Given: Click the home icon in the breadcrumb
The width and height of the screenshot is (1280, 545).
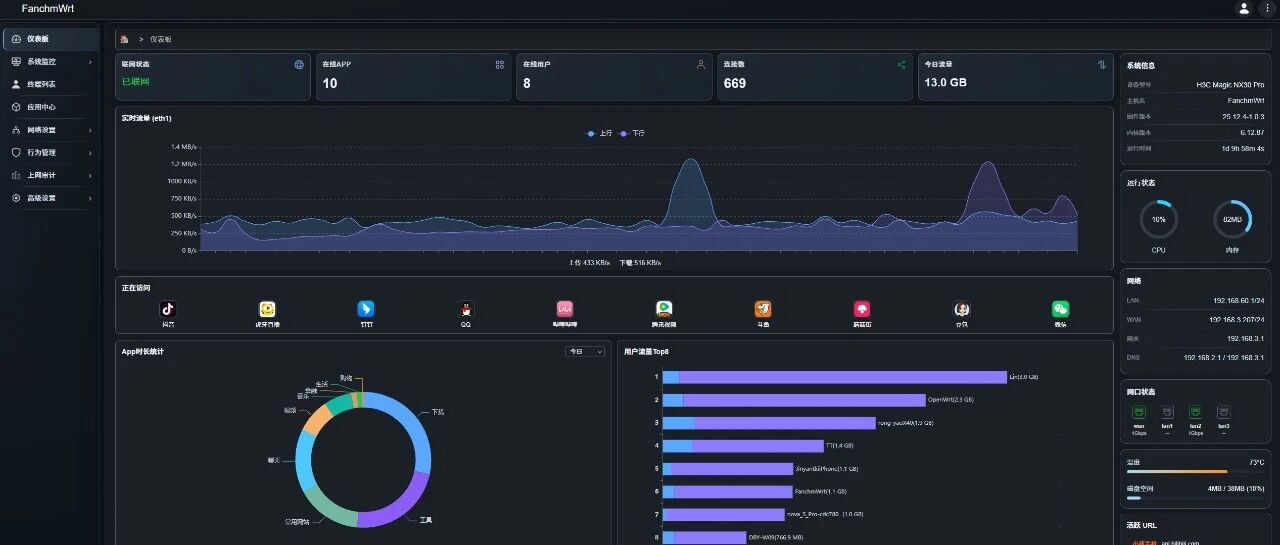Looking at the screenshot, I should [x=125, y=39].
